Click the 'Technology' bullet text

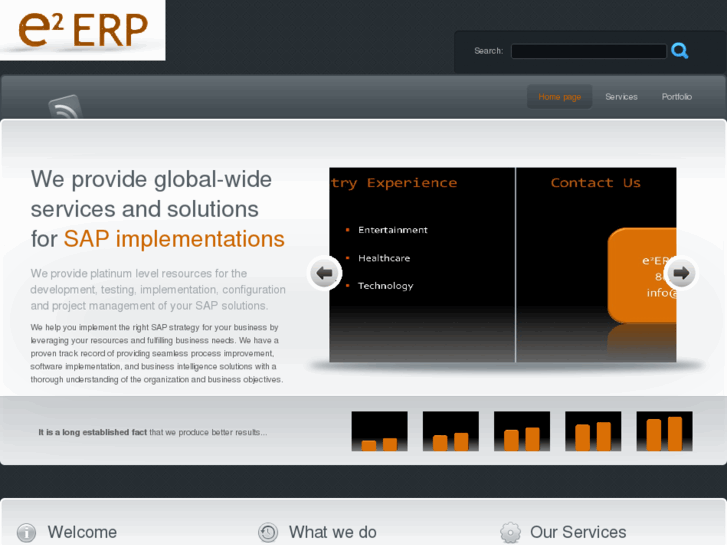click(x=385, y=286)
